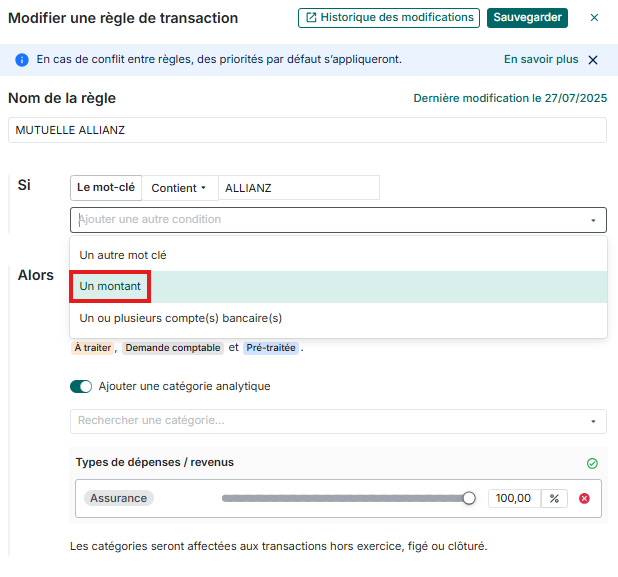Remove the Assurance category with red icon
This screenshot has height=577, width=618.
(584, 498)
